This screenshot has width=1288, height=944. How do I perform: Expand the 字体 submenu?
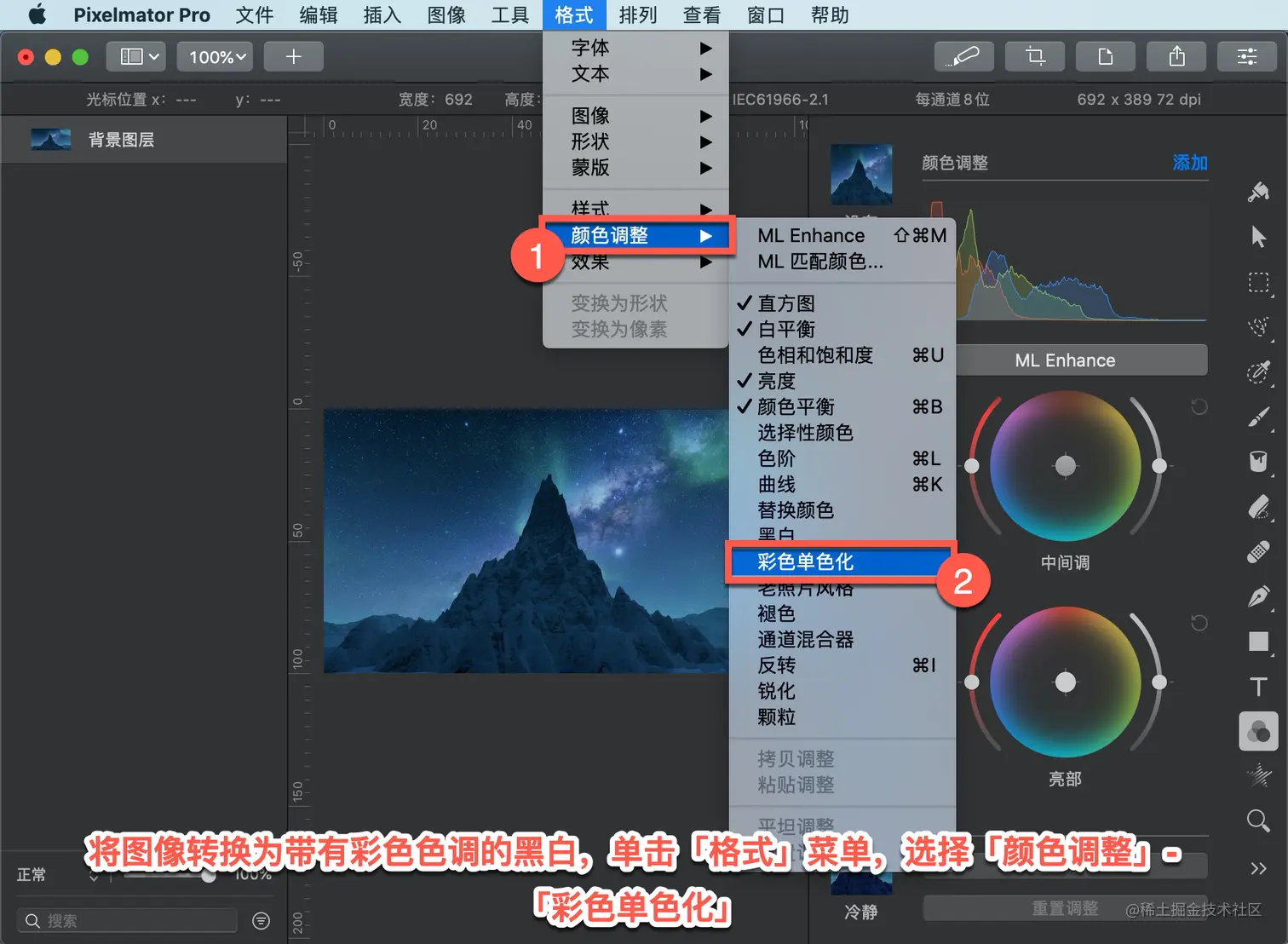point(635,48)
